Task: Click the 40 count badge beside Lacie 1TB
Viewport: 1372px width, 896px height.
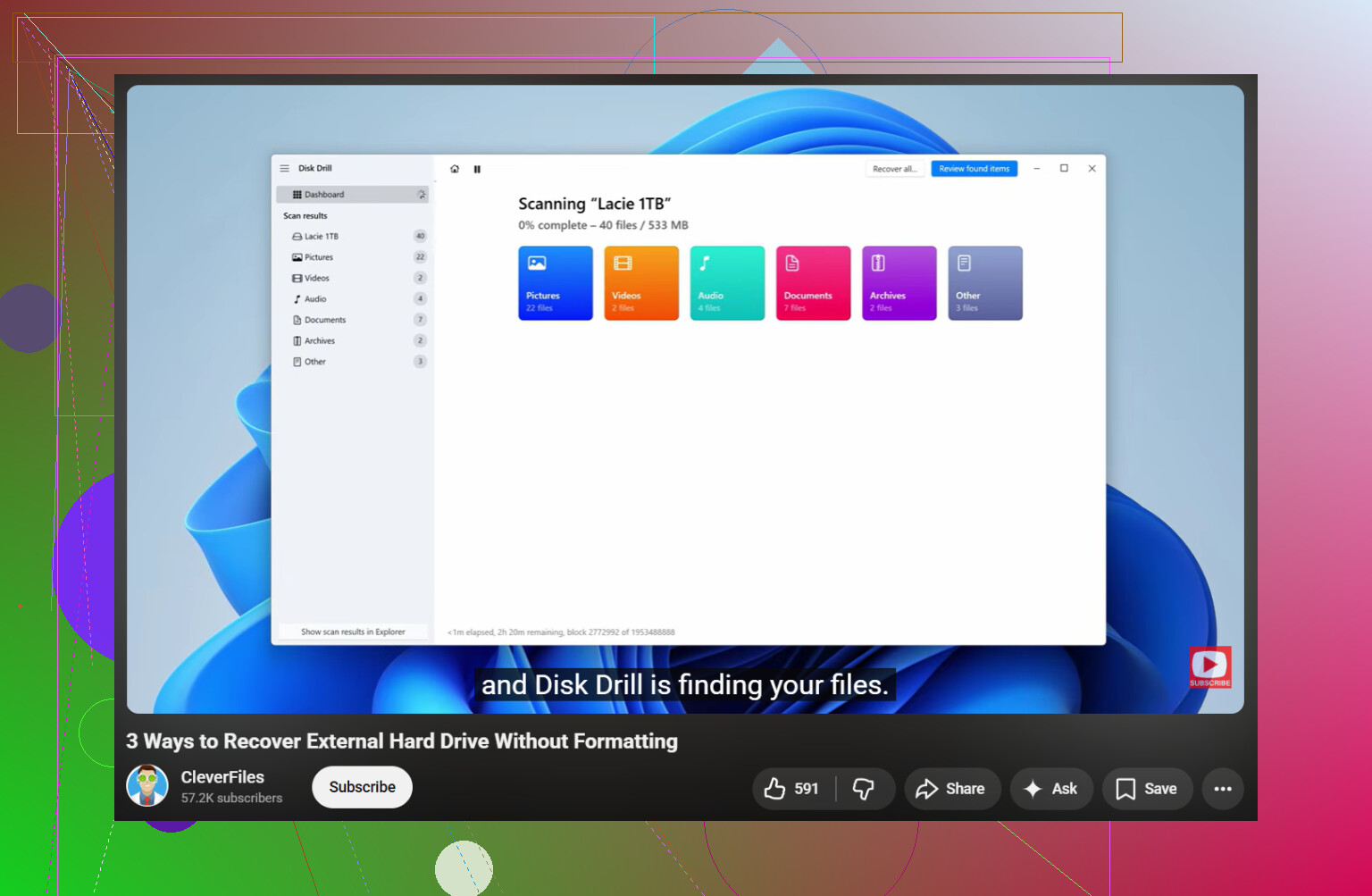Action: pos(420,237)
